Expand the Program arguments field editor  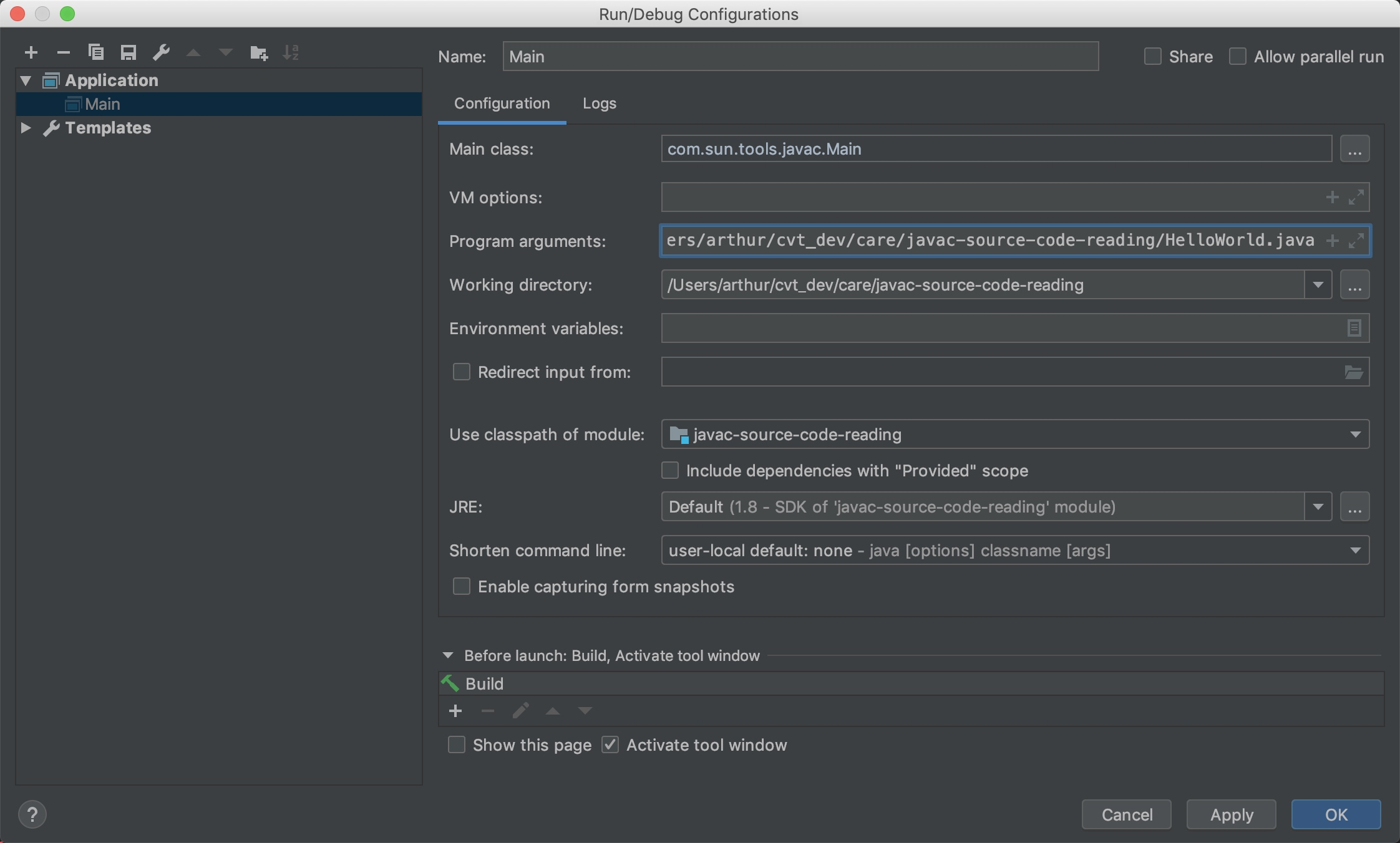1356,241
